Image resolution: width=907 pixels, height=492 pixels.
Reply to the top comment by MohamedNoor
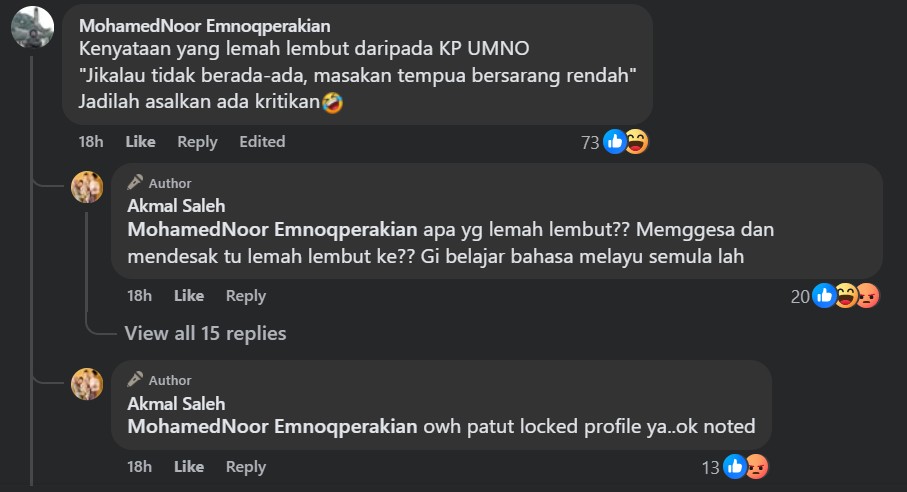[x=197, y=142]
